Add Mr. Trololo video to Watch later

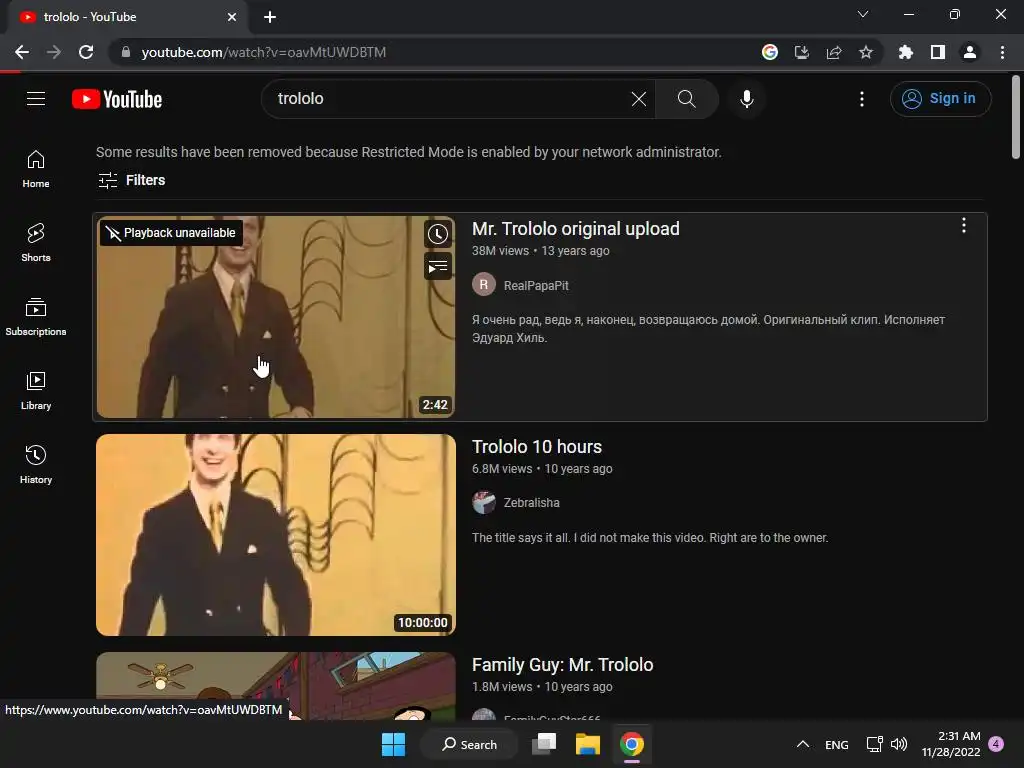click(x=438, y=234)
